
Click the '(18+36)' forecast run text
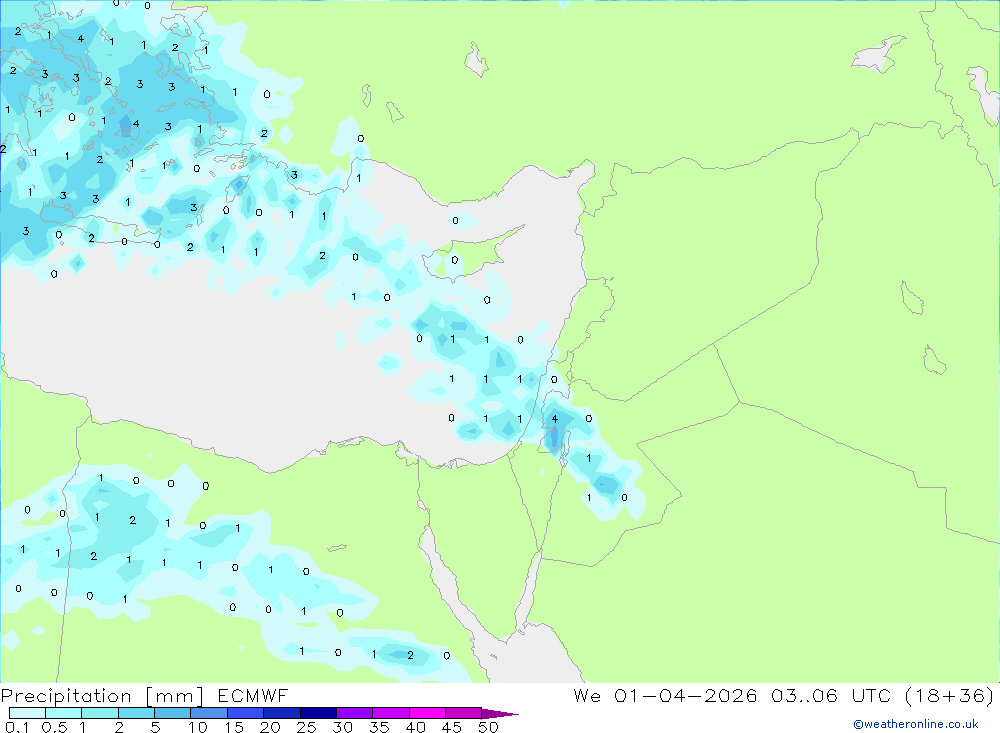pos(950,695)
